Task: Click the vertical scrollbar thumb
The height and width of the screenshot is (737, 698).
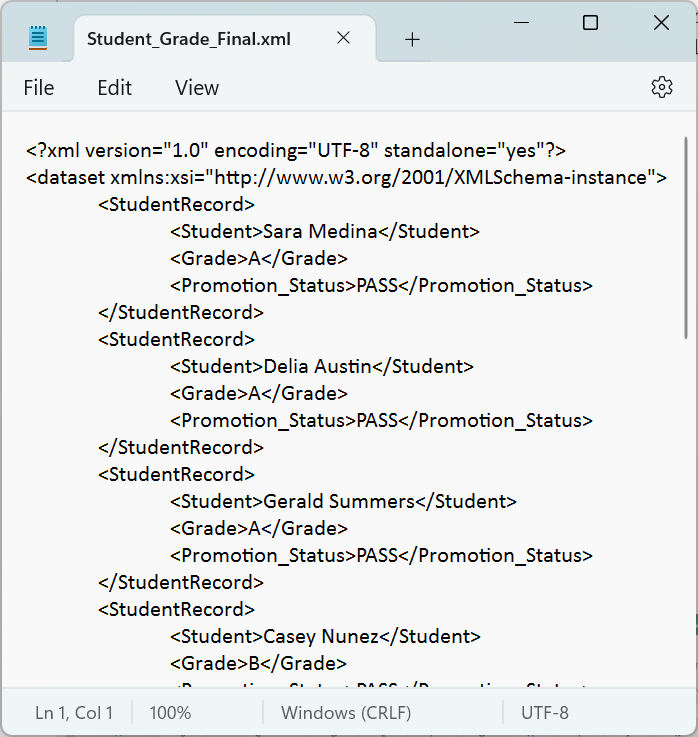Action: 686,237
